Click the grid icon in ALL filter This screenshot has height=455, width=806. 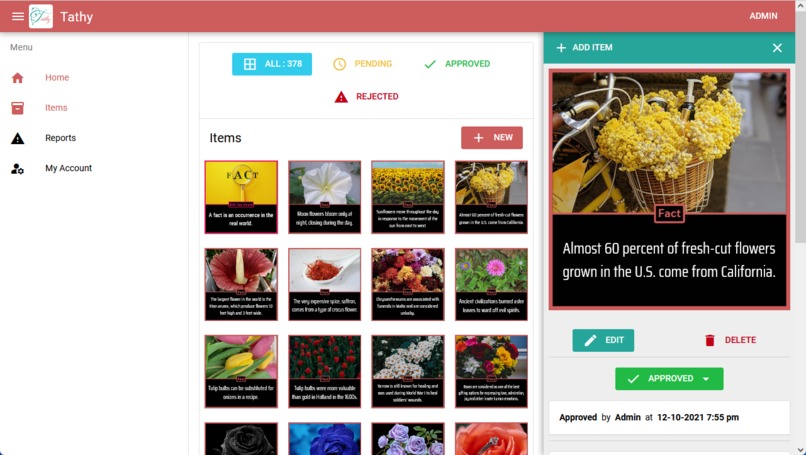250,64
